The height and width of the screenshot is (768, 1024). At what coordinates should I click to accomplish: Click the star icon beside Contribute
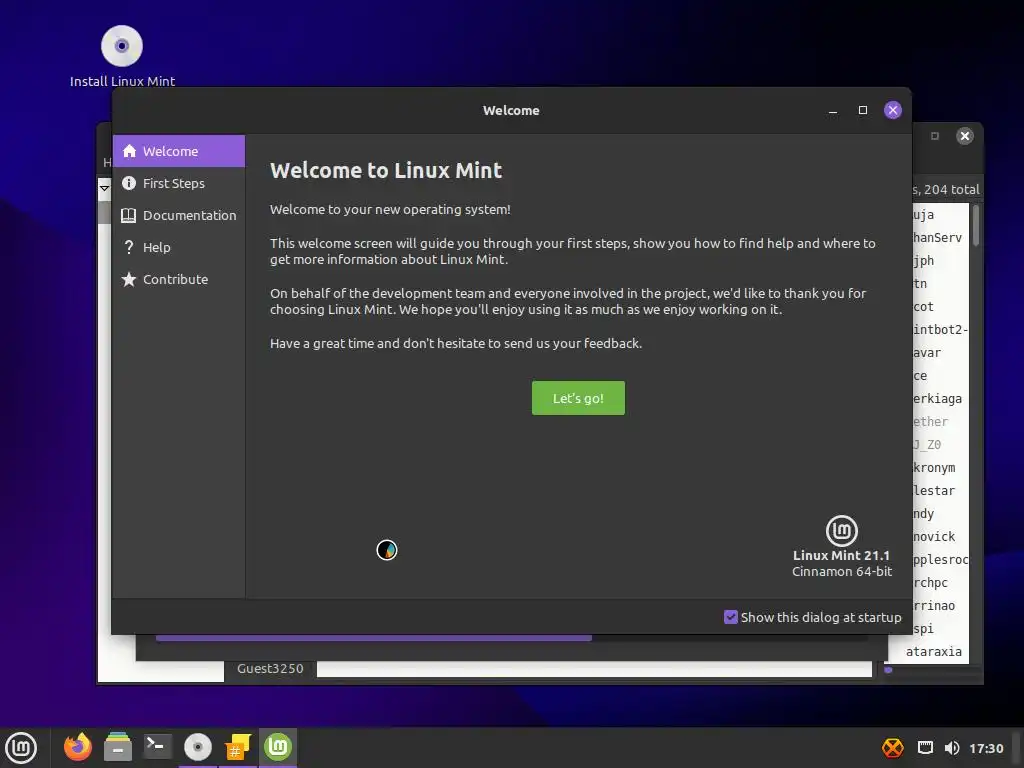click(129, 279)
